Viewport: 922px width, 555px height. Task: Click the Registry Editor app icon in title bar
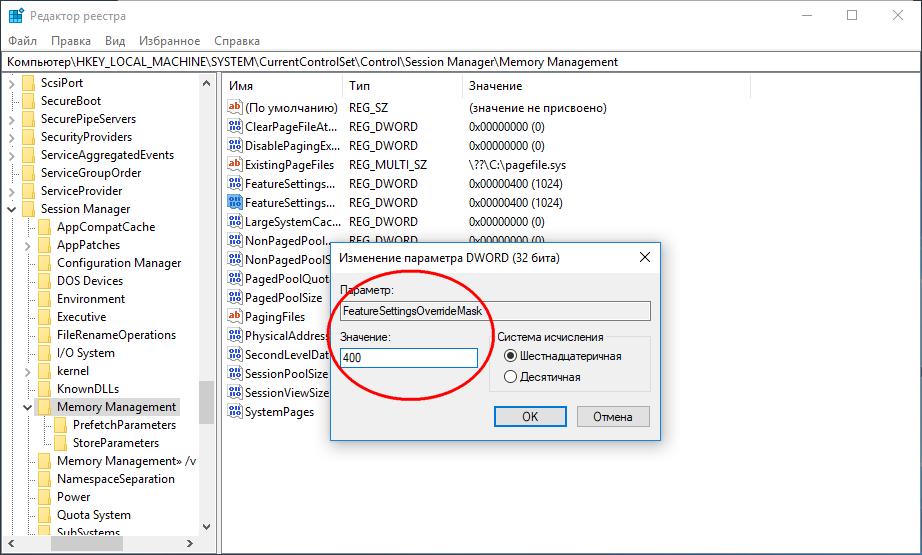pyautogui.click(x=17, y=15)
